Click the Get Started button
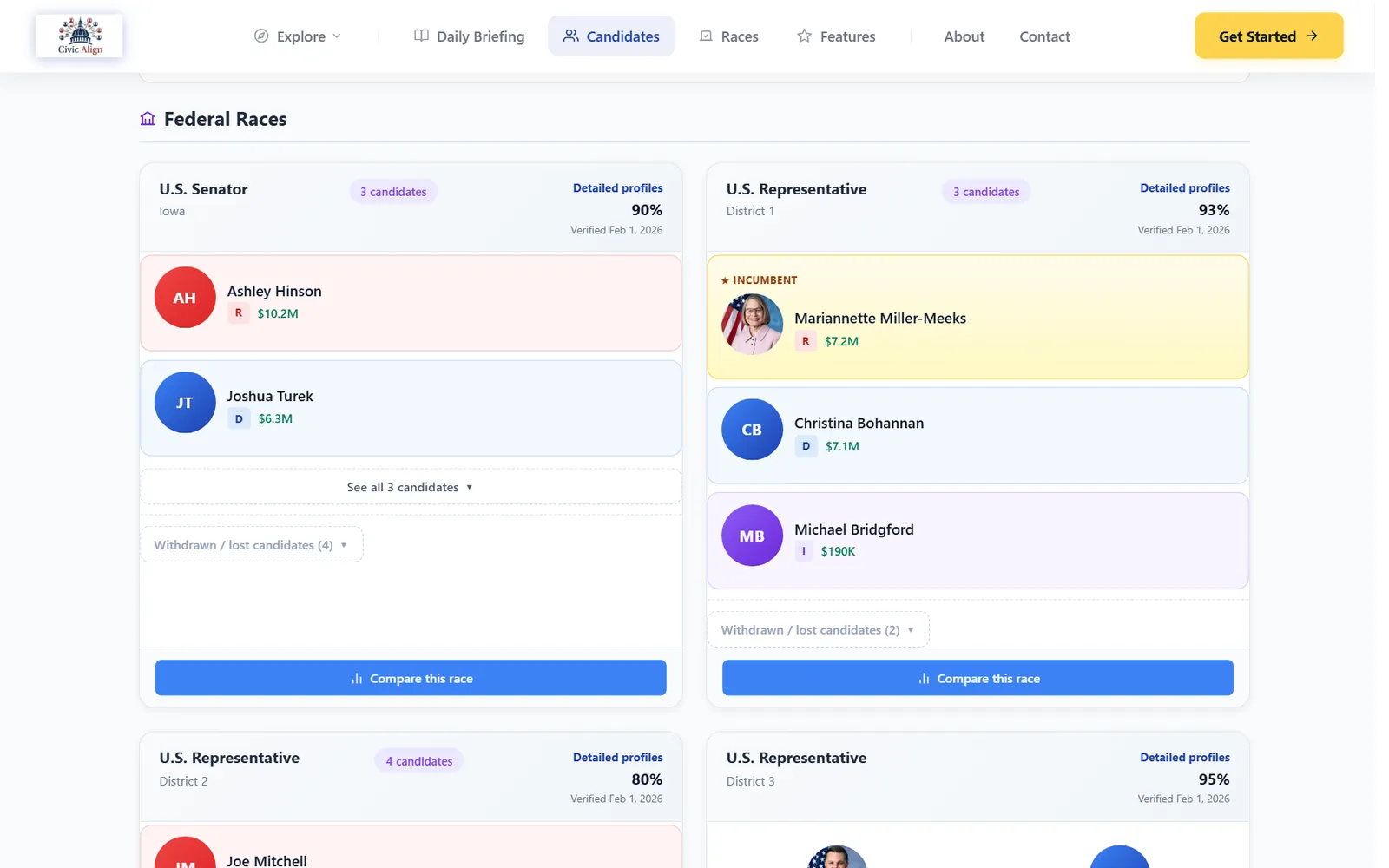This screenshot has width=1389, height=868. pyautogui.click(x=1269, y=36)
